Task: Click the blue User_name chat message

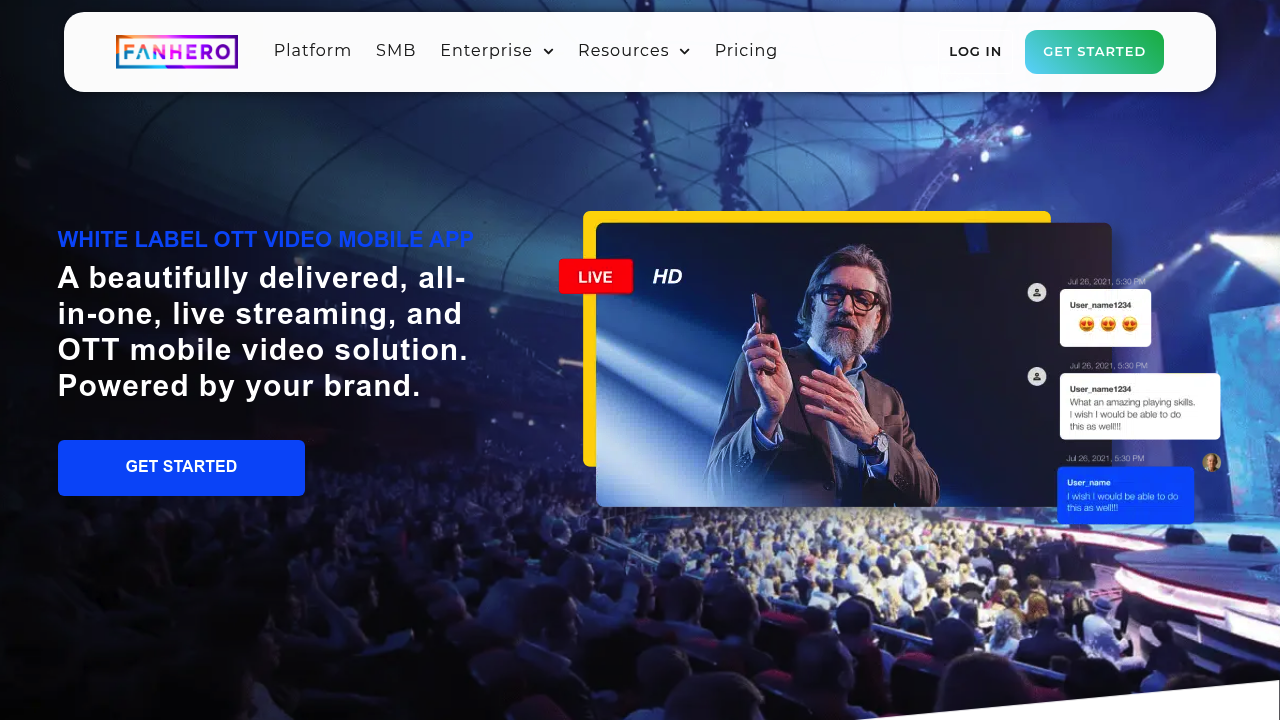Action: [x=1125, y=495]
